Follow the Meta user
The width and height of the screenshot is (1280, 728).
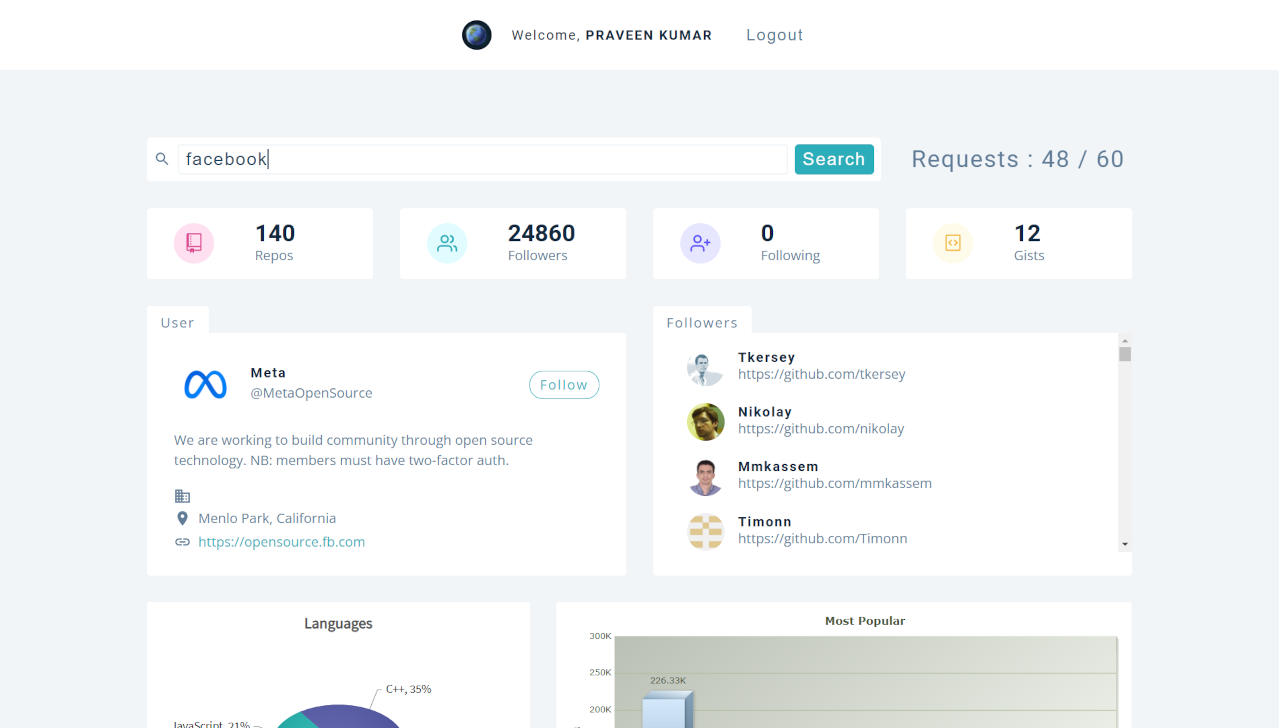click(564, 385)
